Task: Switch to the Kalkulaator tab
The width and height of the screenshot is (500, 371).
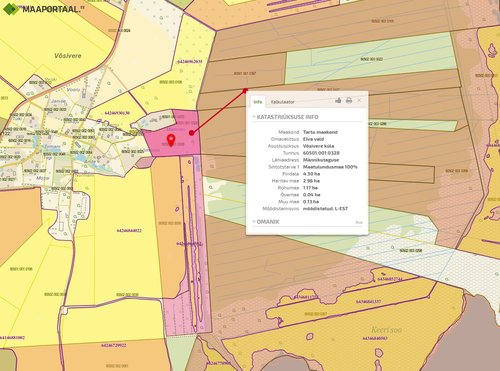Action: click(282, 102)
